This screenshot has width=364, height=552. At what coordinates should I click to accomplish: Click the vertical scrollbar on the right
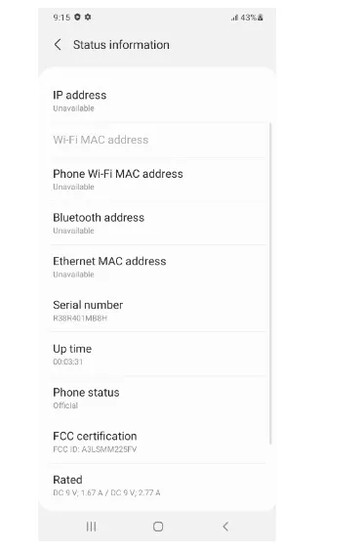tap(270, 283)
